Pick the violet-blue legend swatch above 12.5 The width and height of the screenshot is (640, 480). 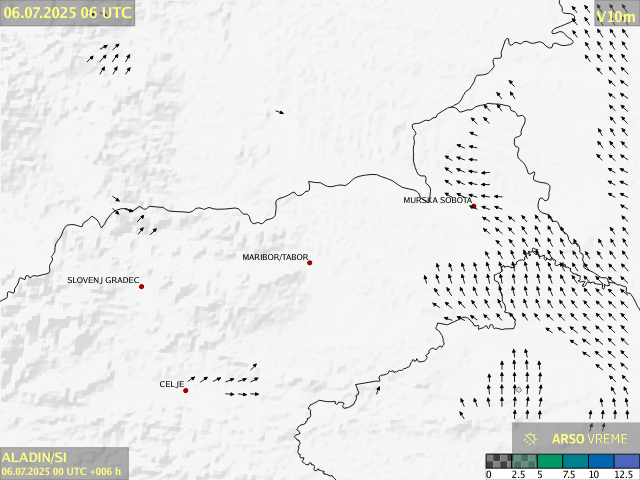pos(627,461)
